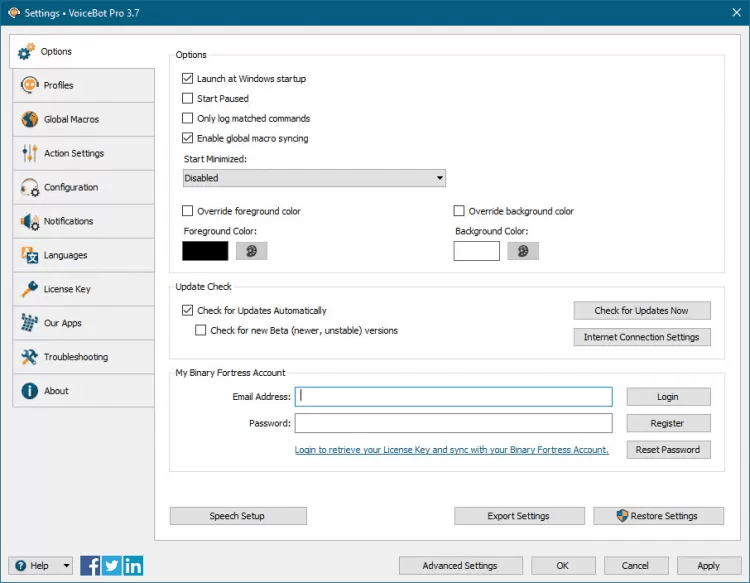750x583 pixels.
Task: Enable the Start Paused checkbox
Action: [x=188, y=99]
